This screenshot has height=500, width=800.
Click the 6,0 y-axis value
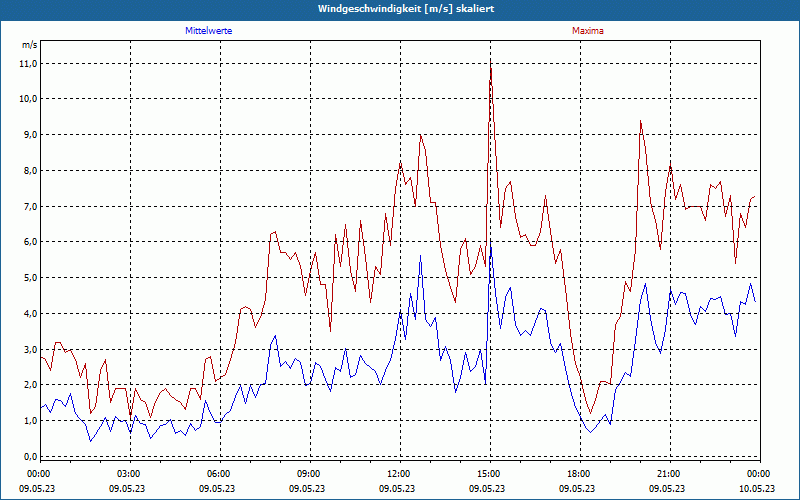(31, 242)
